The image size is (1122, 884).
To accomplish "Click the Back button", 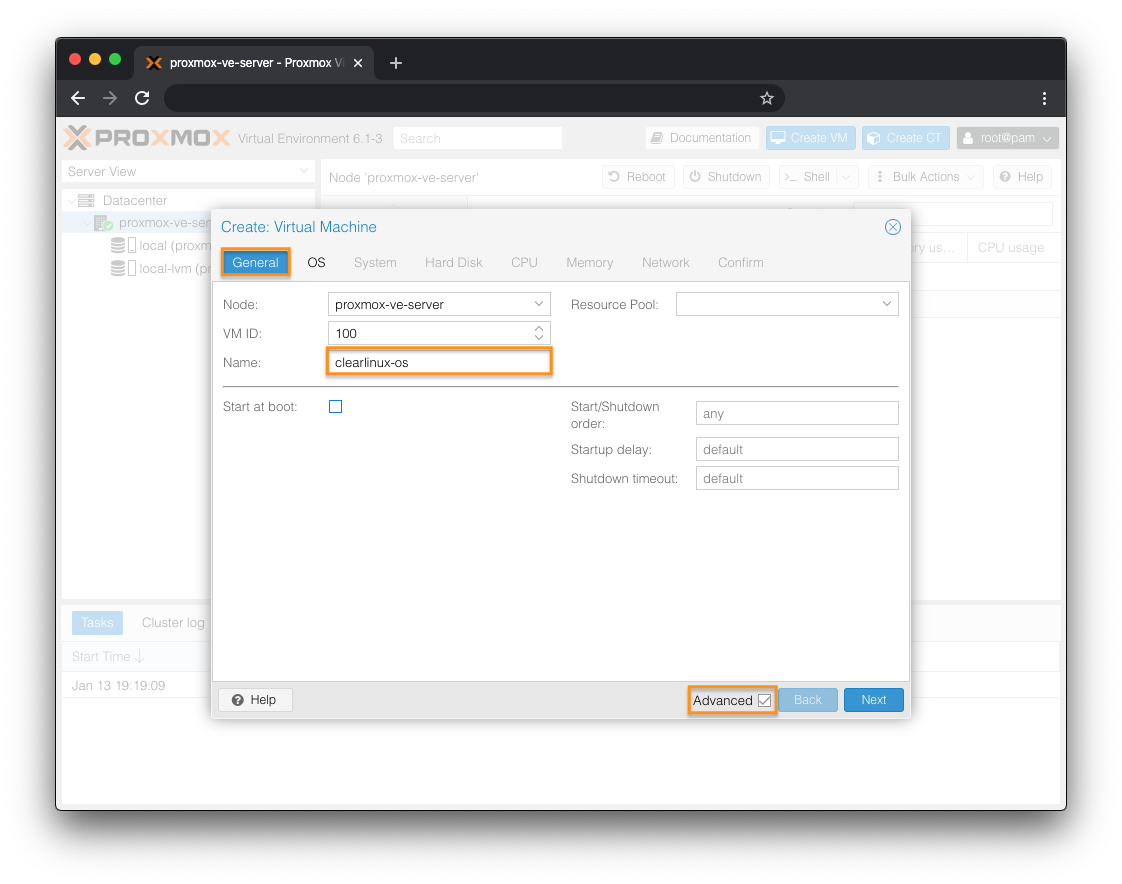I will click(808, 700).
